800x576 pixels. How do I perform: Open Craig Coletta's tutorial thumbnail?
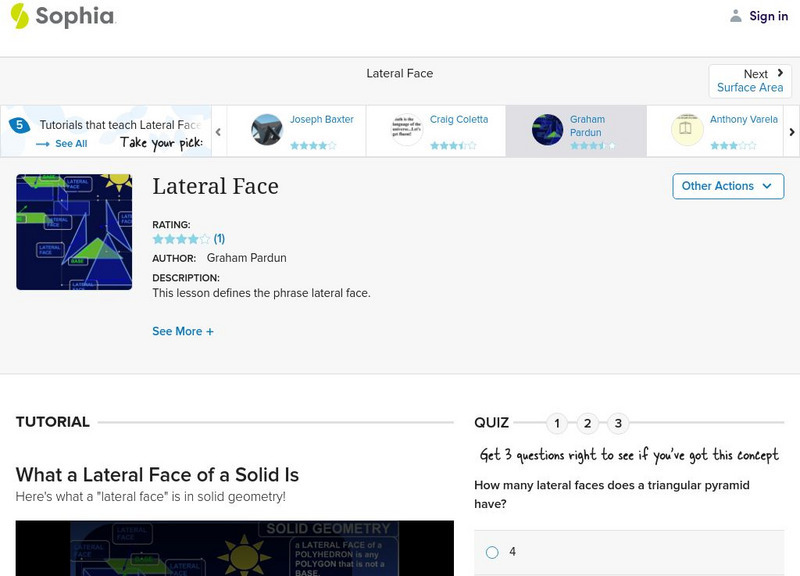406,129
